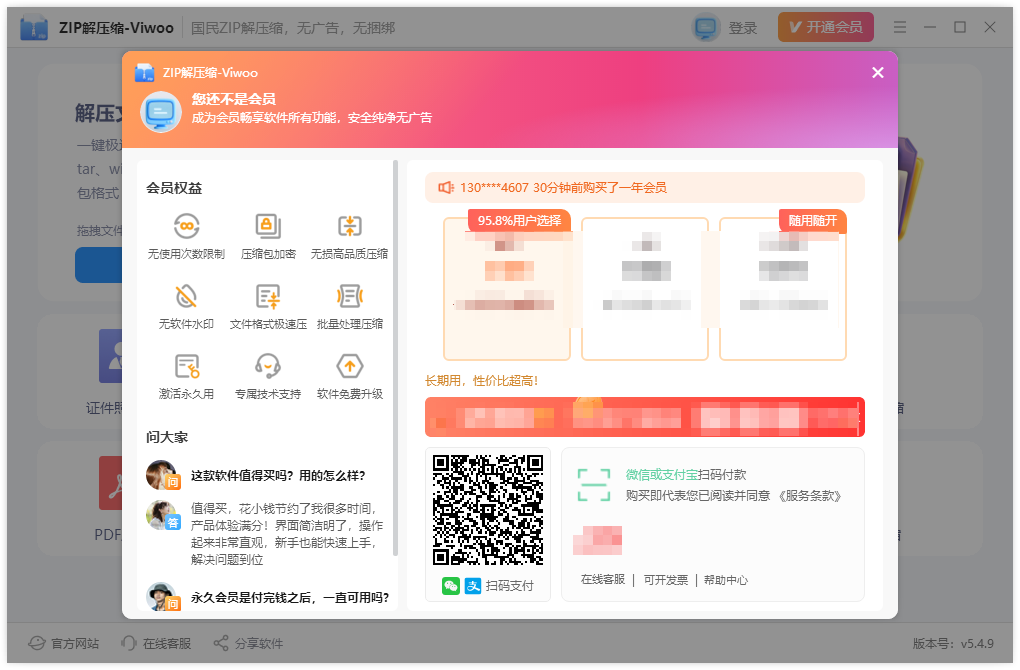Select the plan card tagged 随用随开

pos(783,288)
